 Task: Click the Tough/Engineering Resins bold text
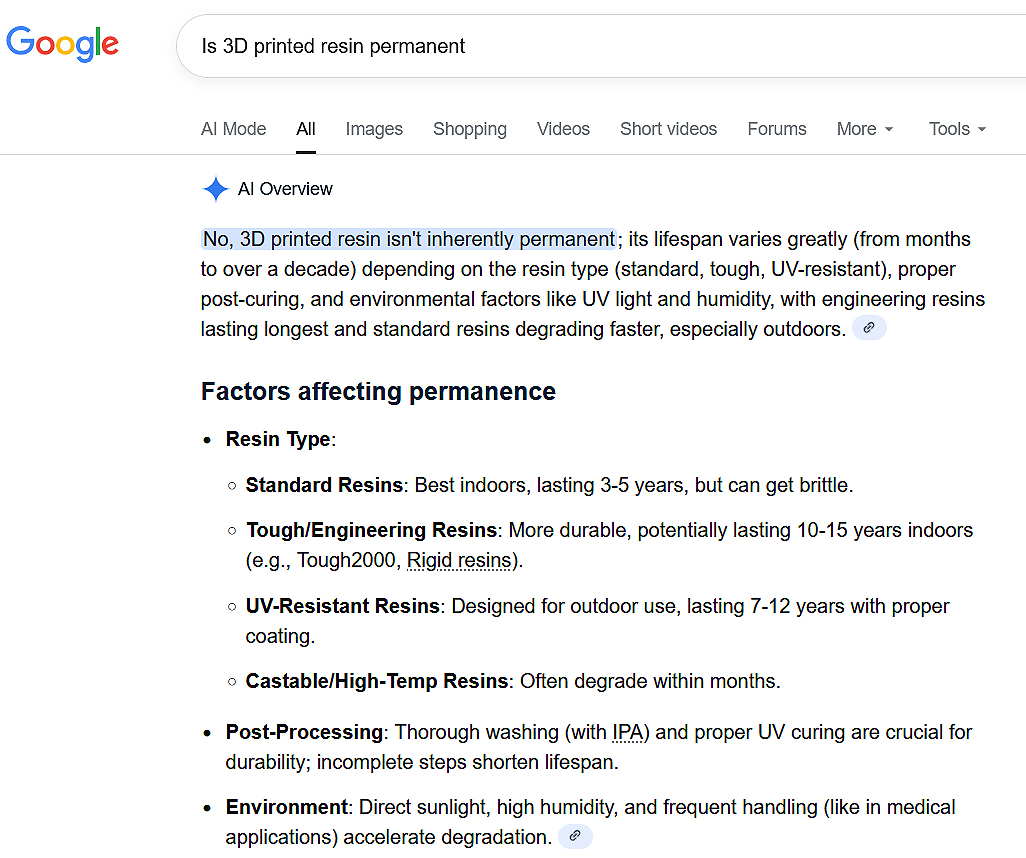(372, 530)
